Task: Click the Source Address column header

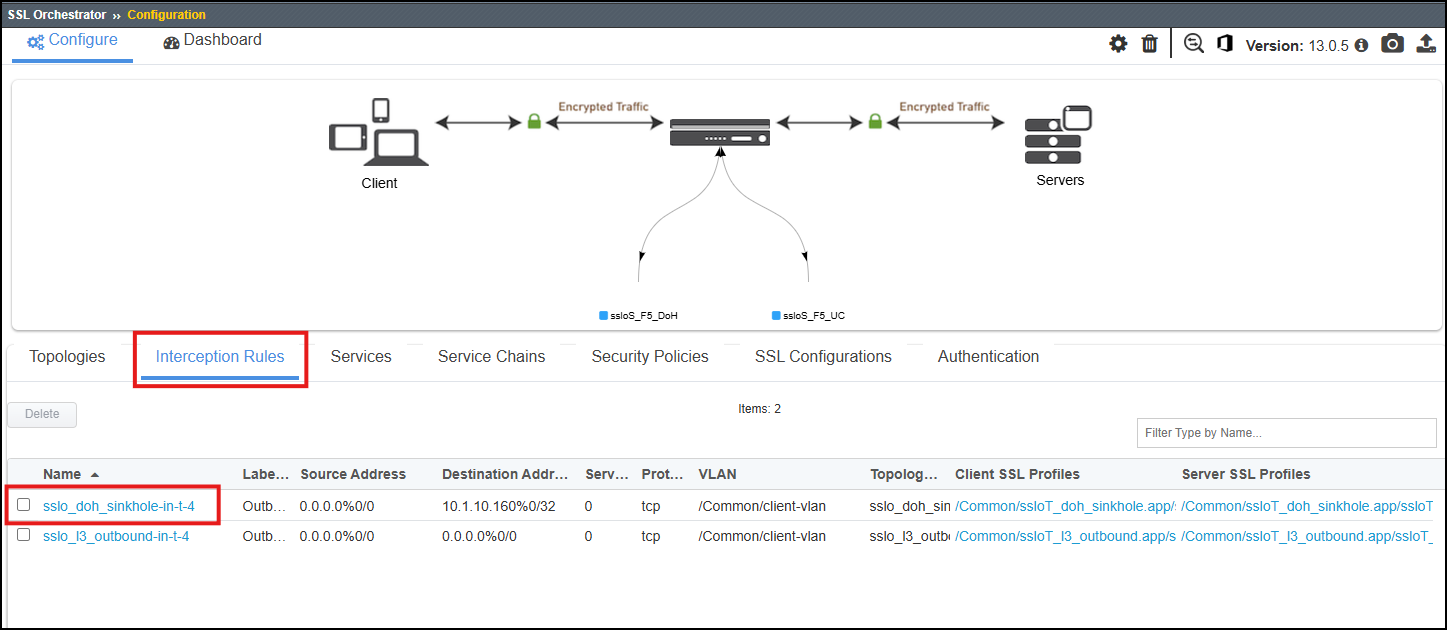Action: (353, 474)
